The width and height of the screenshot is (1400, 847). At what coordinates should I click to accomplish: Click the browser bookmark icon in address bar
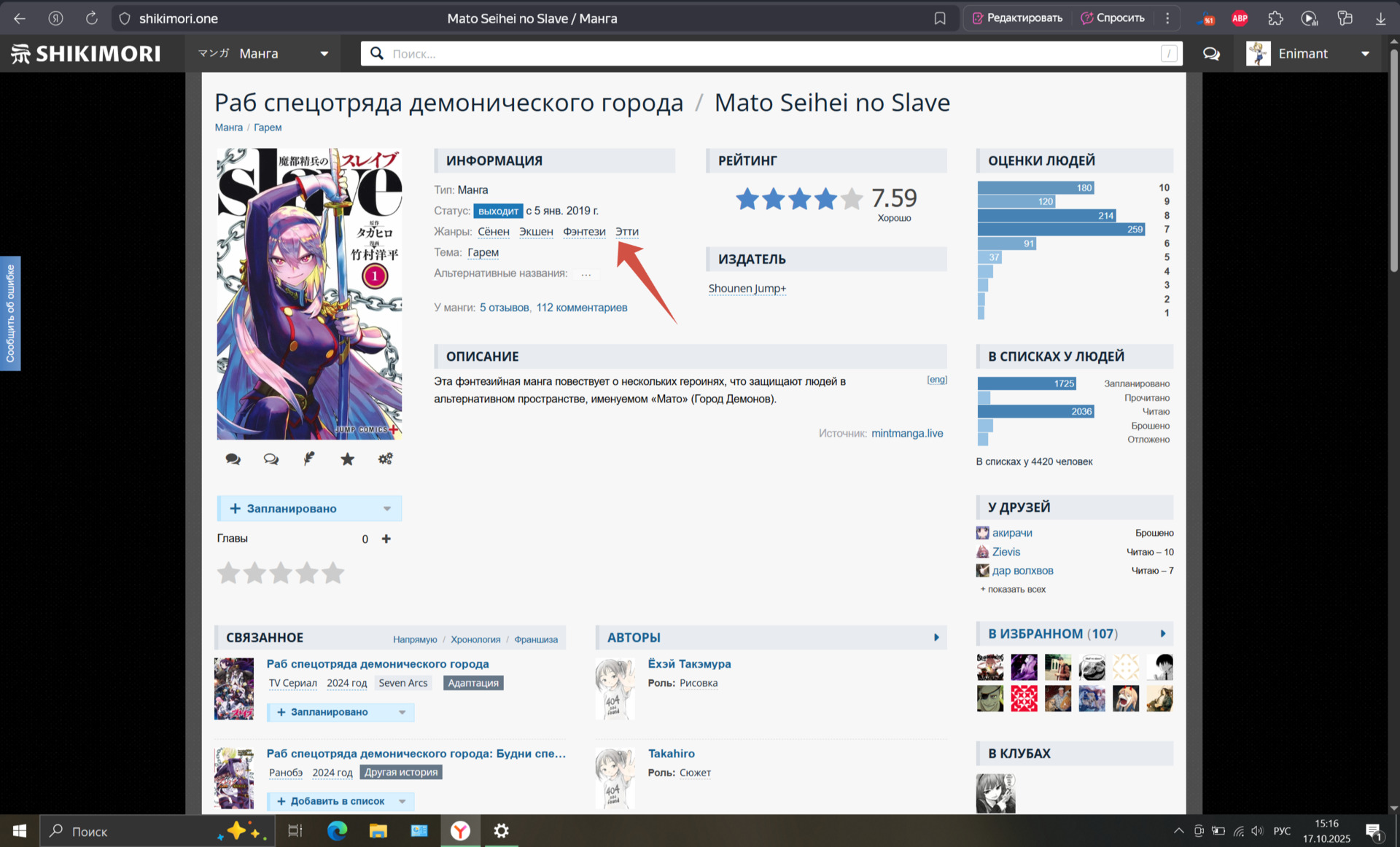click(x=940, y=18)
